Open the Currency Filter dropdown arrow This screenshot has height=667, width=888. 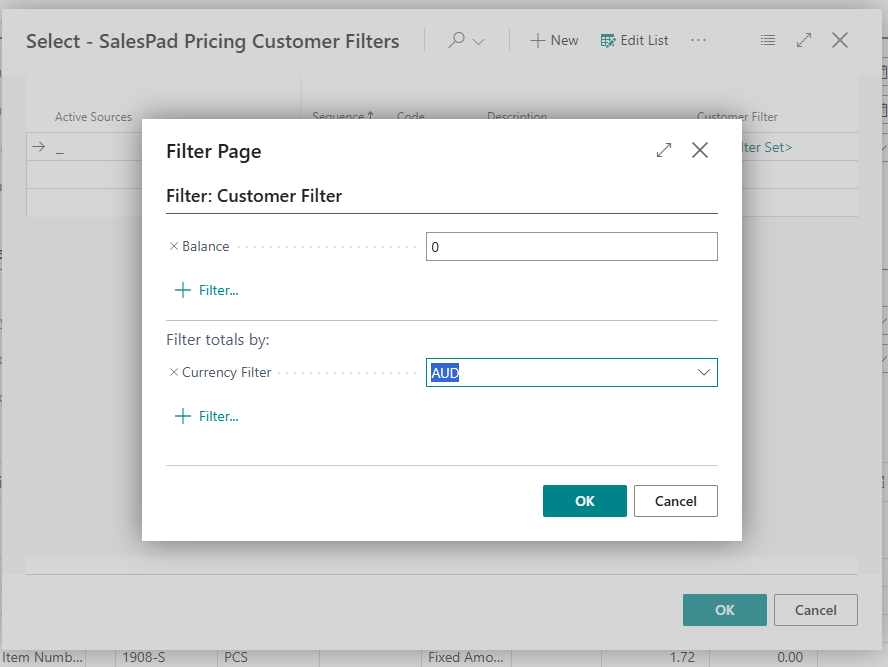(x=703, y=373)
